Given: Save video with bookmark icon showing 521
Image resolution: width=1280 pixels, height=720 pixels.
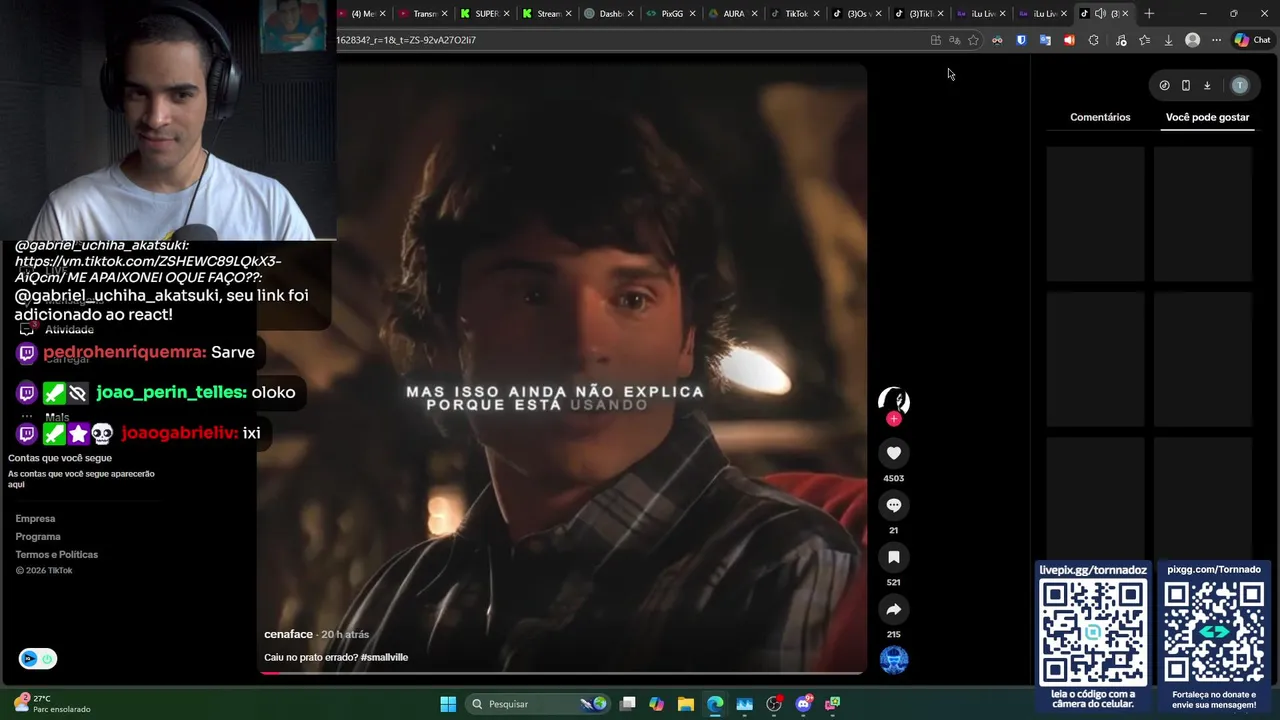Looking at the screenshot, I should coord(893,557).
